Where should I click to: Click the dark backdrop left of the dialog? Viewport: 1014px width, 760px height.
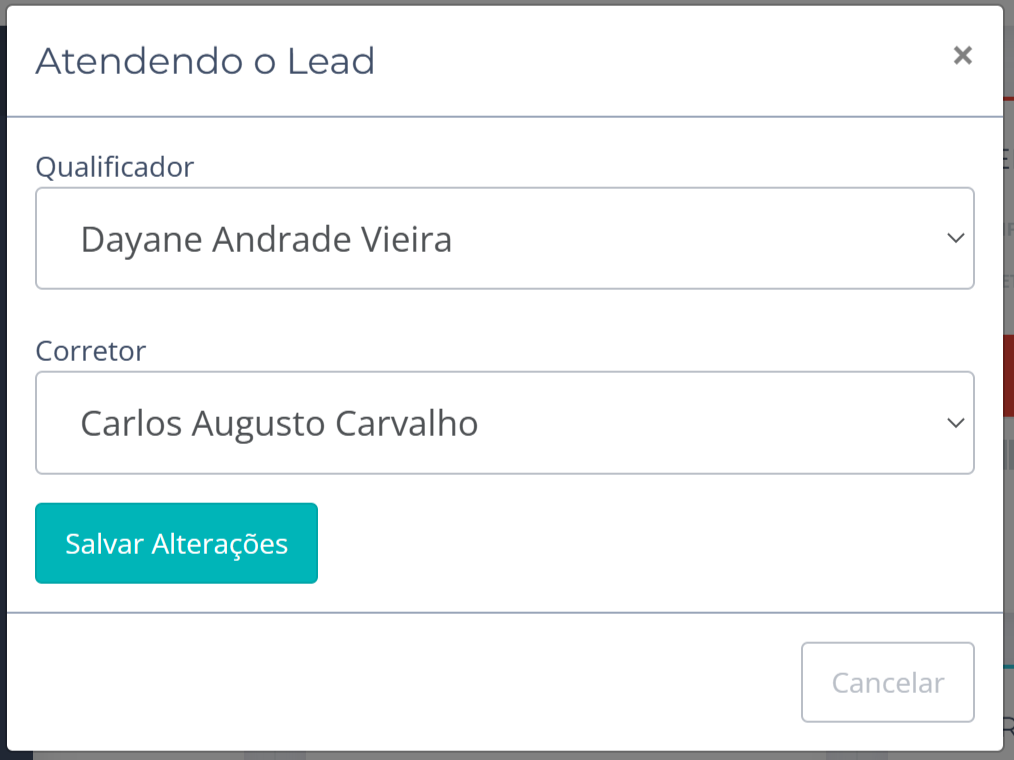coord(3,400)
